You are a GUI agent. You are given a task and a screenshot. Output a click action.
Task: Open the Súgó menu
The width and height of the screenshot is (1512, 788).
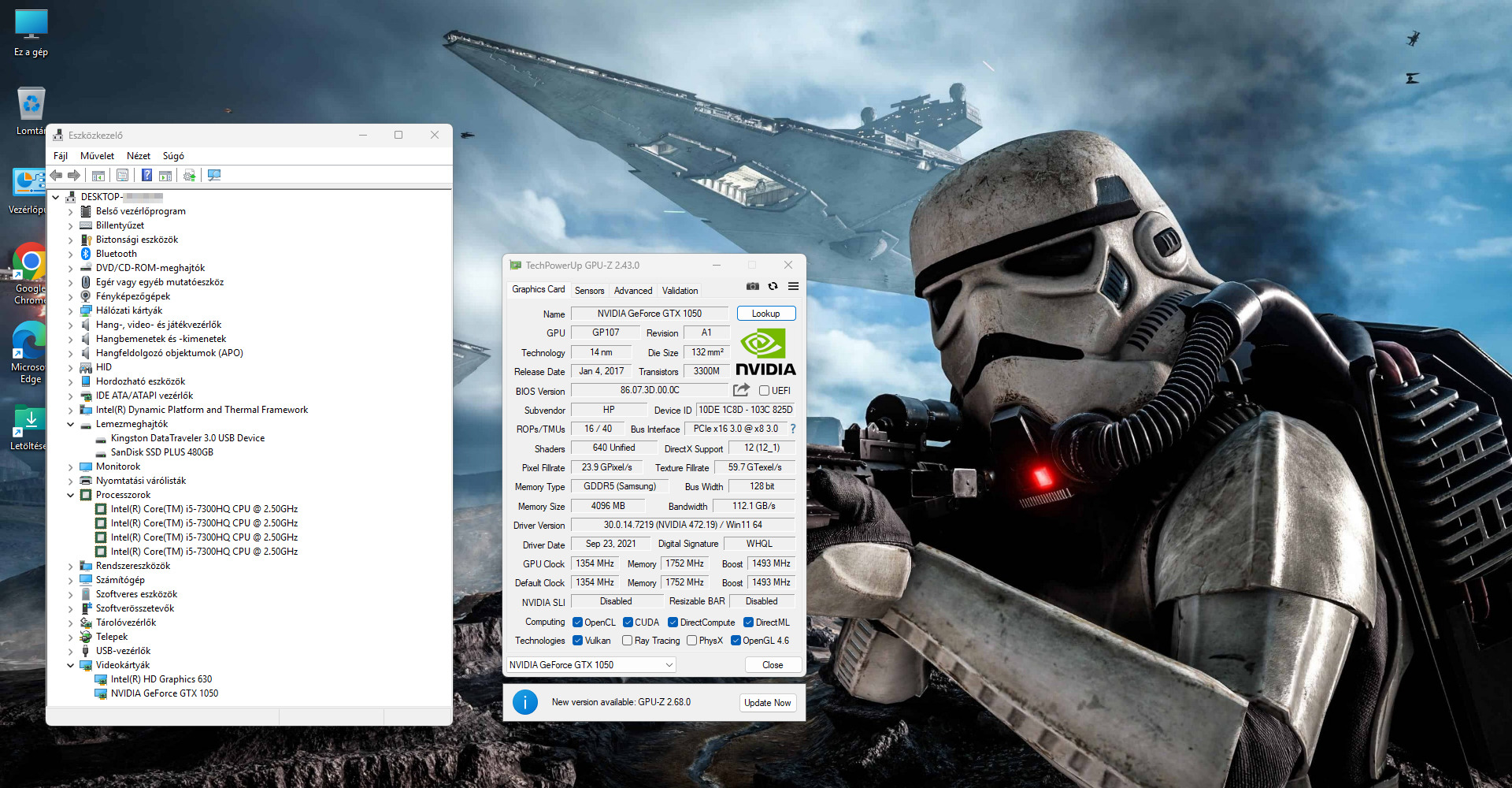[173, 156]
